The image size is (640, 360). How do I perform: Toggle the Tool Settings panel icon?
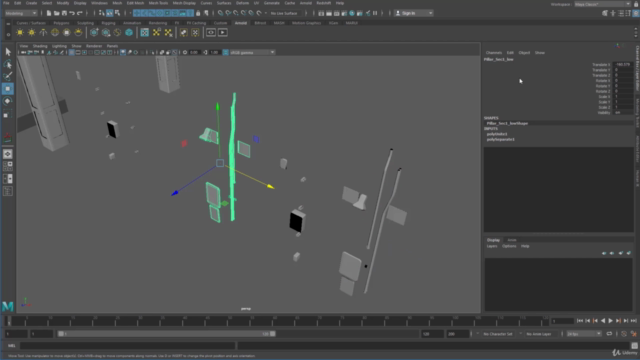pos(629,13)
